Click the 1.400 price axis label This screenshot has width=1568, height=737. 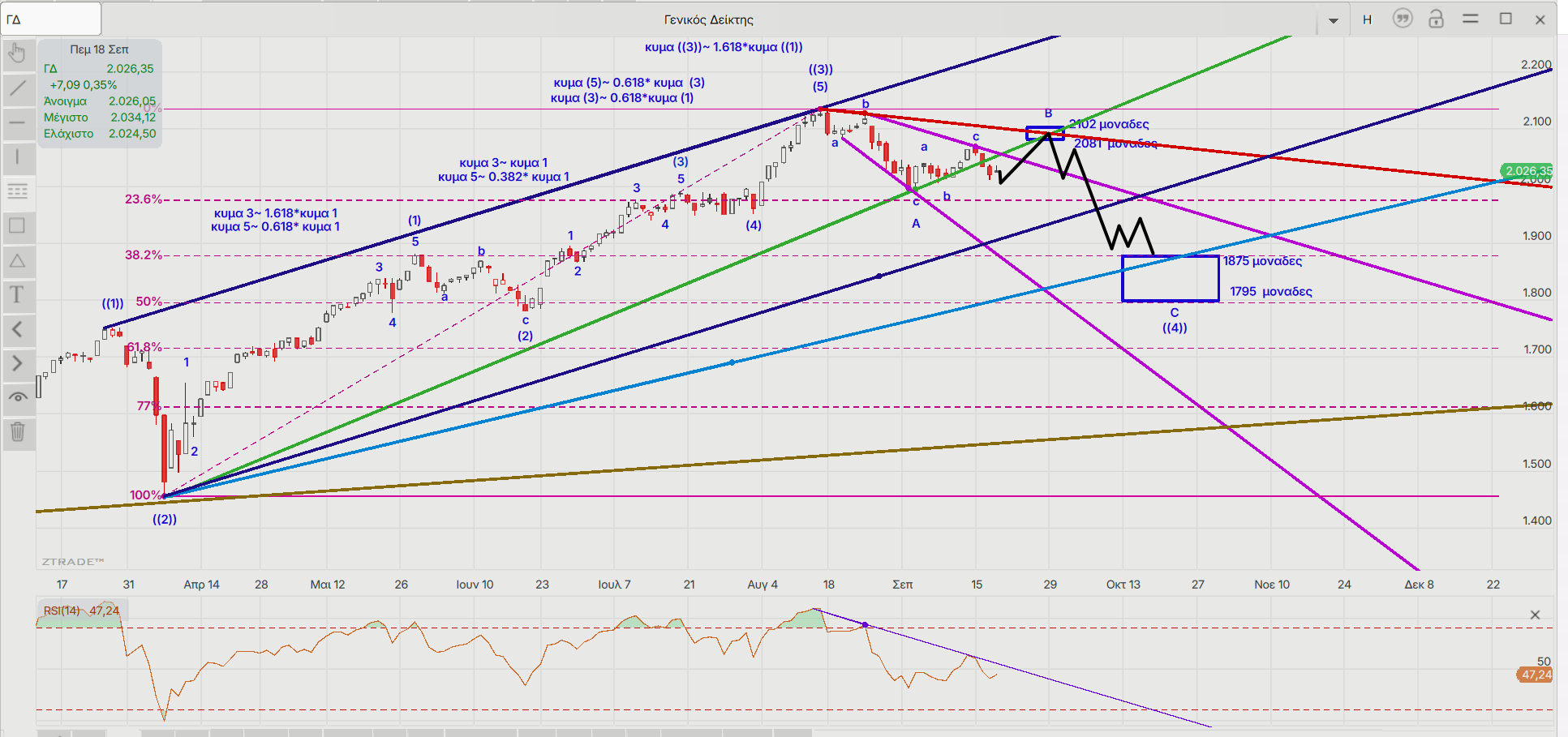pyautogui.click(x=1536, y=521)
